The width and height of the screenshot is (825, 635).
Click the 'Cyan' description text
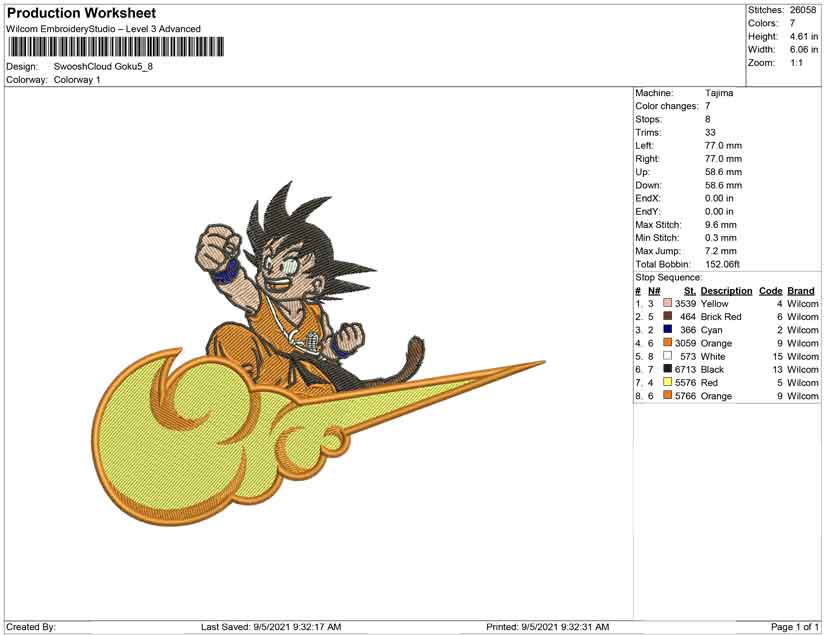[x=711, y=330]
